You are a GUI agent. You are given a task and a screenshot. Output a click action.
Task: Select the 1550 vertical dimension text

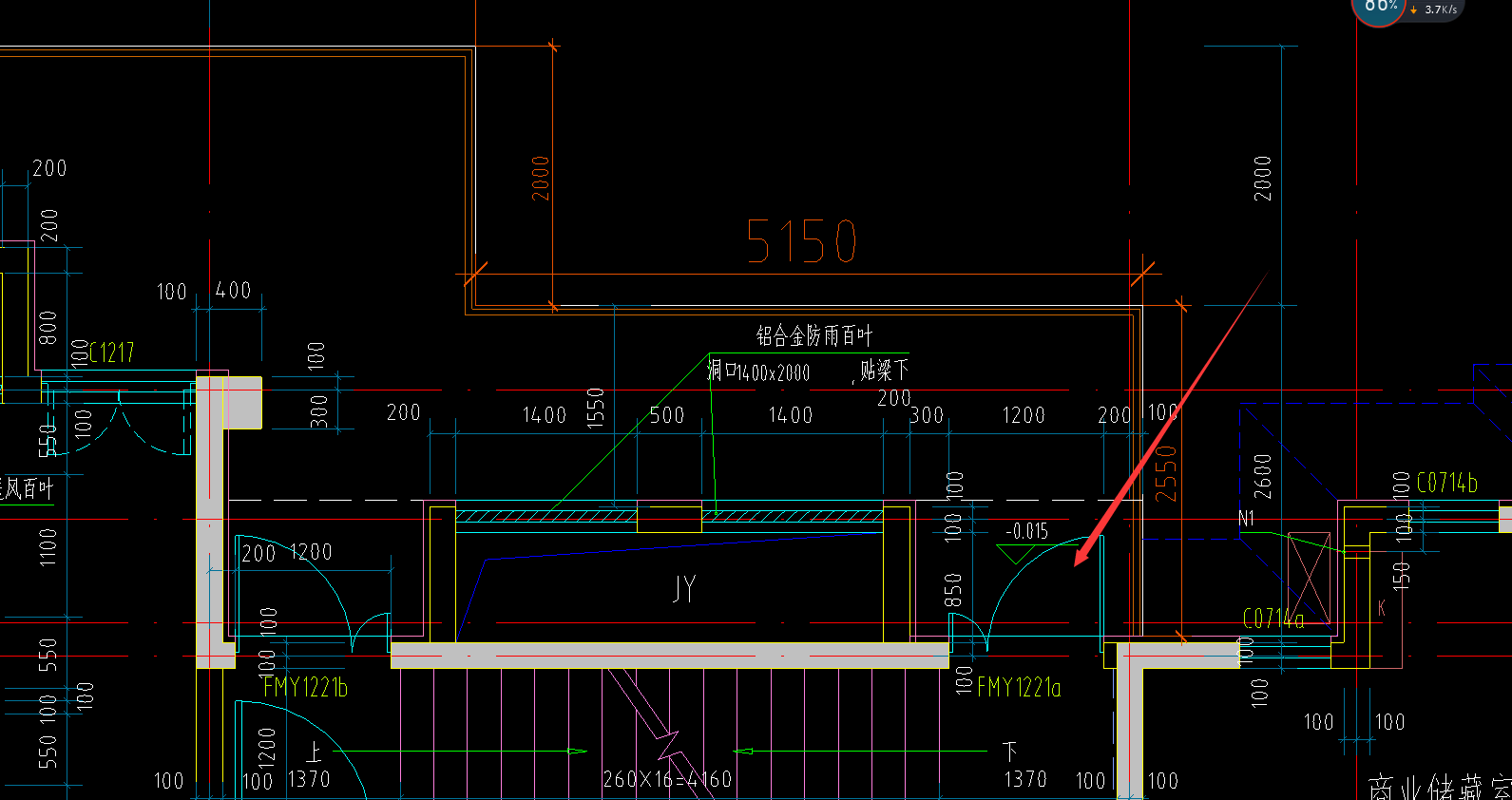coord(596,408)
